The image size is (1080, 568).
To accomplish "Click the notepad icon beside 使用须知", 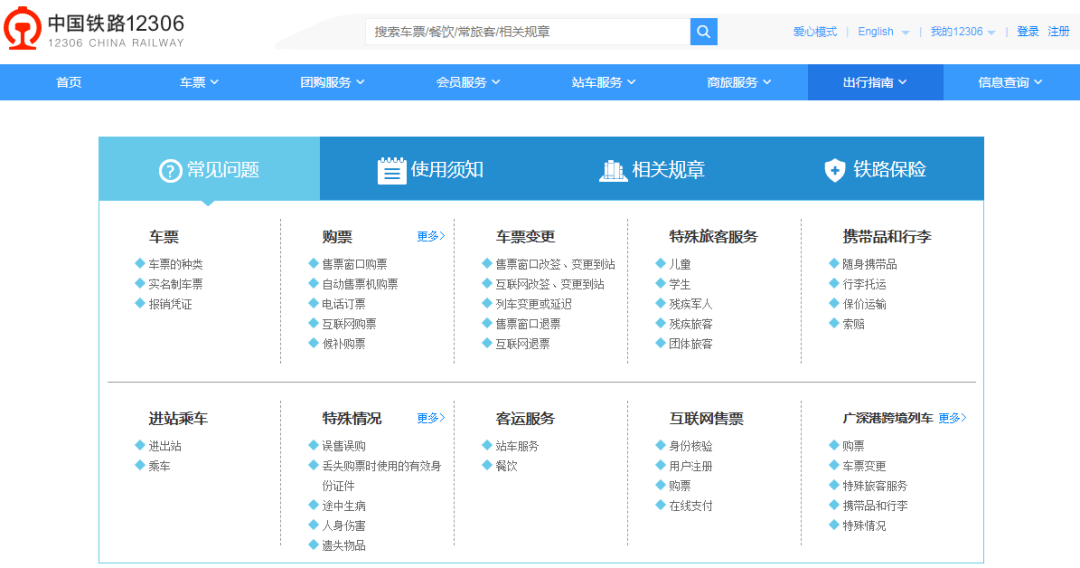I will [x=391, y=171].
